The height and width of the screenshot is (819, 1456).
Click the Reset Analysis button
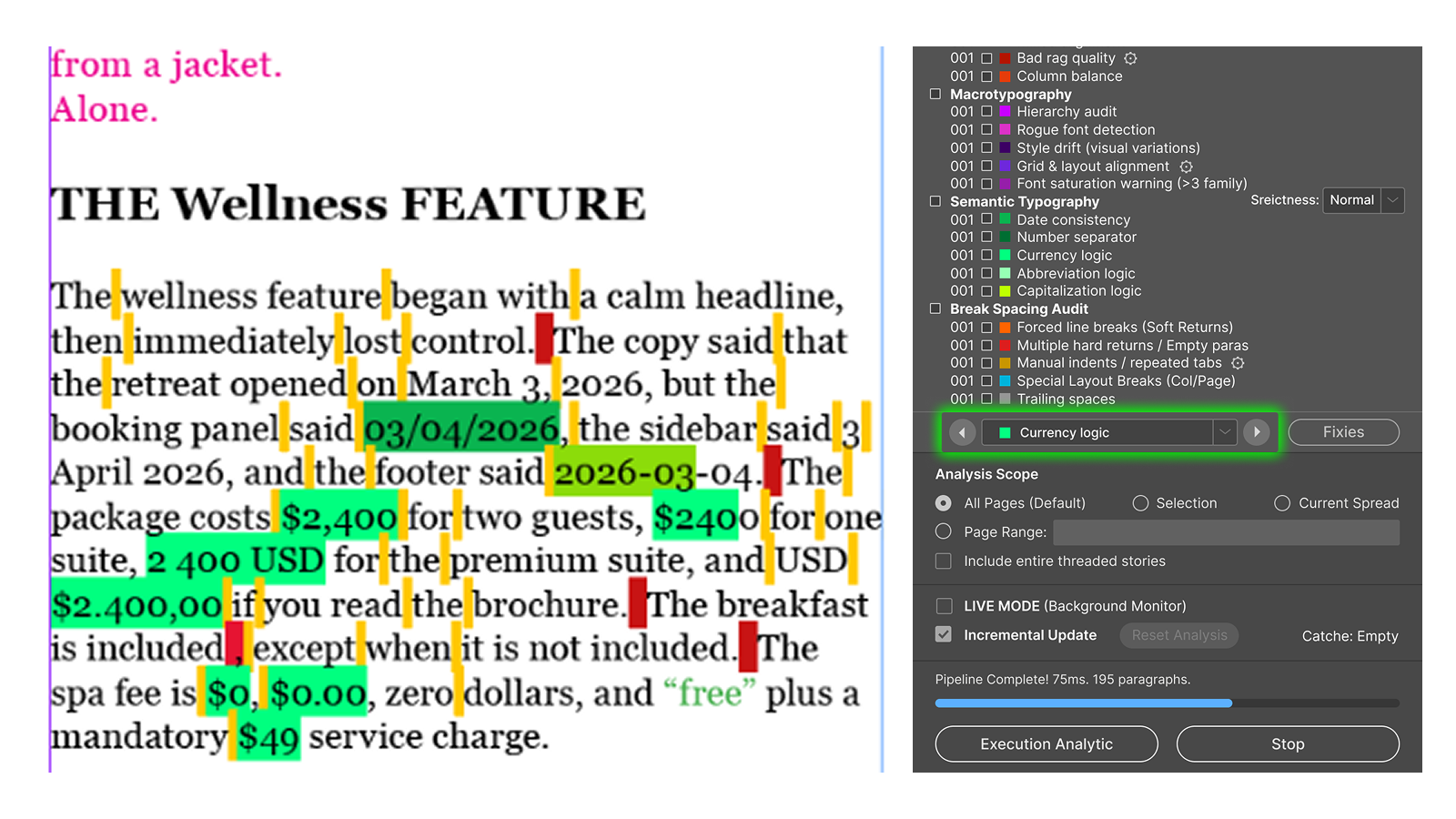point(1179,635)
